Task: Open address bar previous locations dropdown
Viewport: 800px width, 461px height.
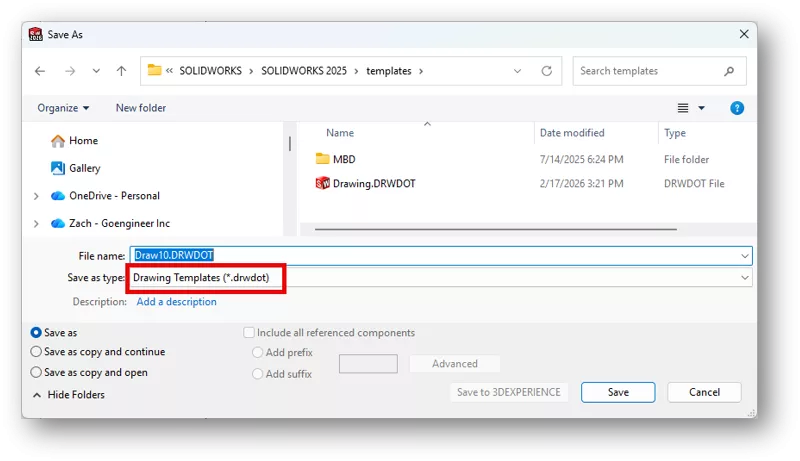Action: click(x=517, y=71)
